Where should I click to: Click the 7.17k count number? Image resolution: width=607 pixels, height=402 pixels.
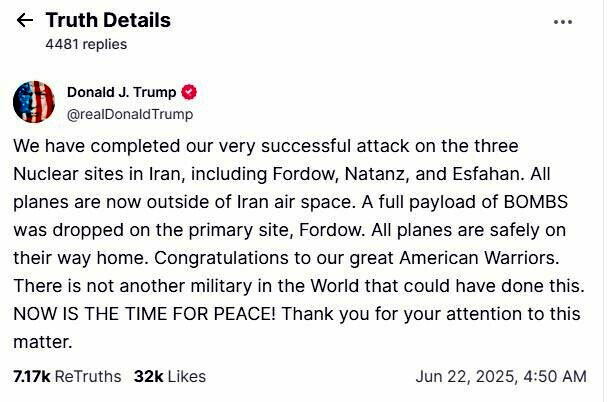pos(31,377)
